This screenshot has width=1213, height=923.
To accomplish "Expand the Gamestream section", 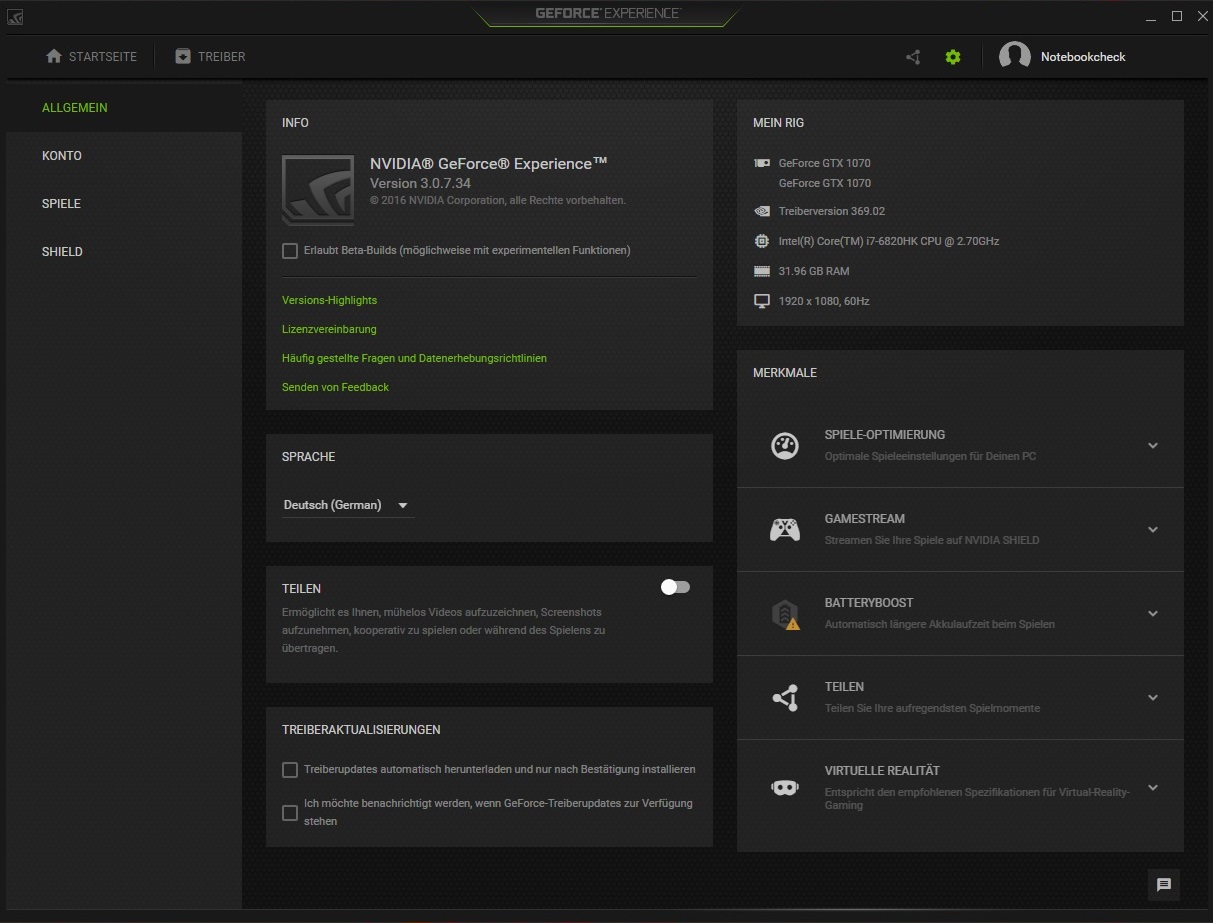I will tap(1153, 530).
